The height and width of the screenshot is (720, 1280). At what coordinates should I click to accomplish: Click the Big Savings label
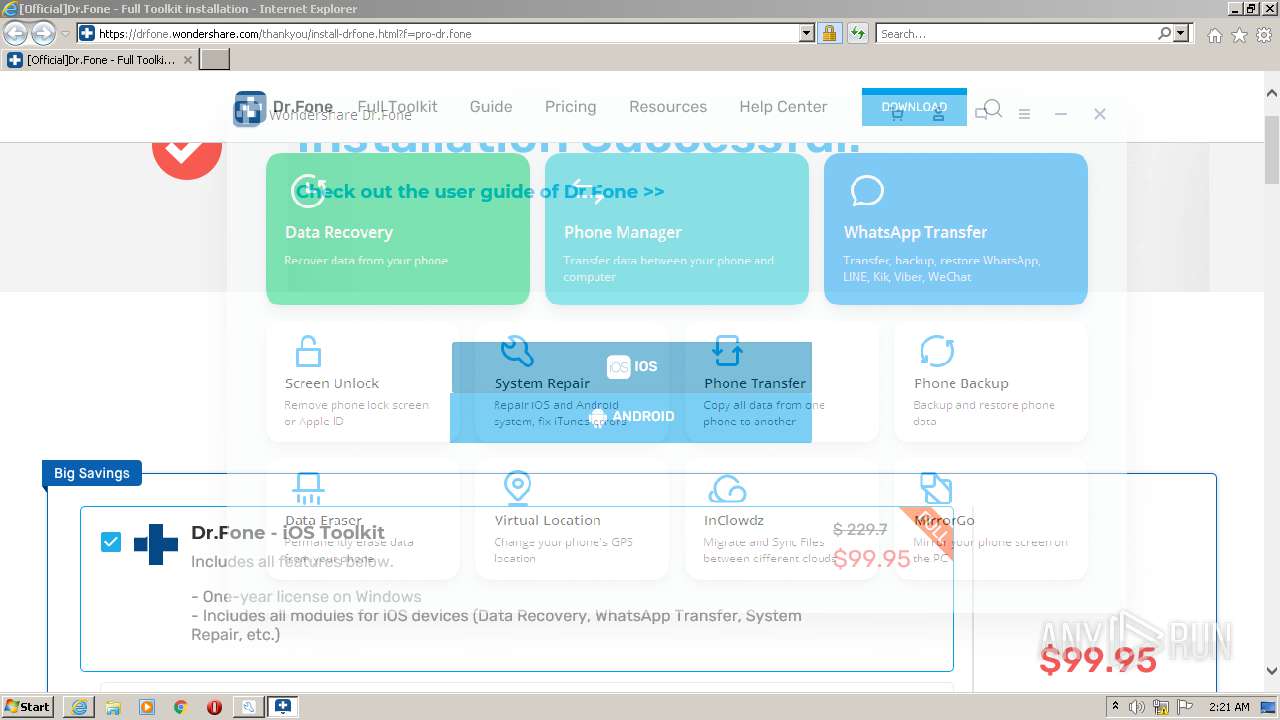[x=92, y=473]
